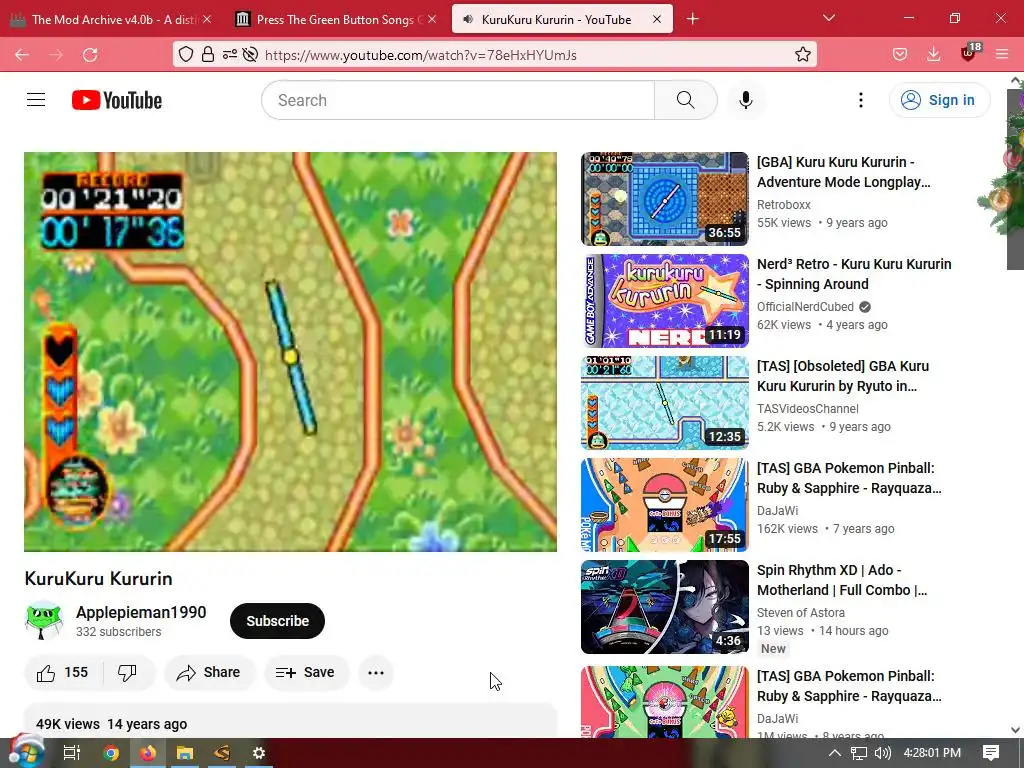Mute tab via speaker icon on YouTube tab
This screenshot has height=768, width=1024.
pyautogui.click(x=468, y=20)
